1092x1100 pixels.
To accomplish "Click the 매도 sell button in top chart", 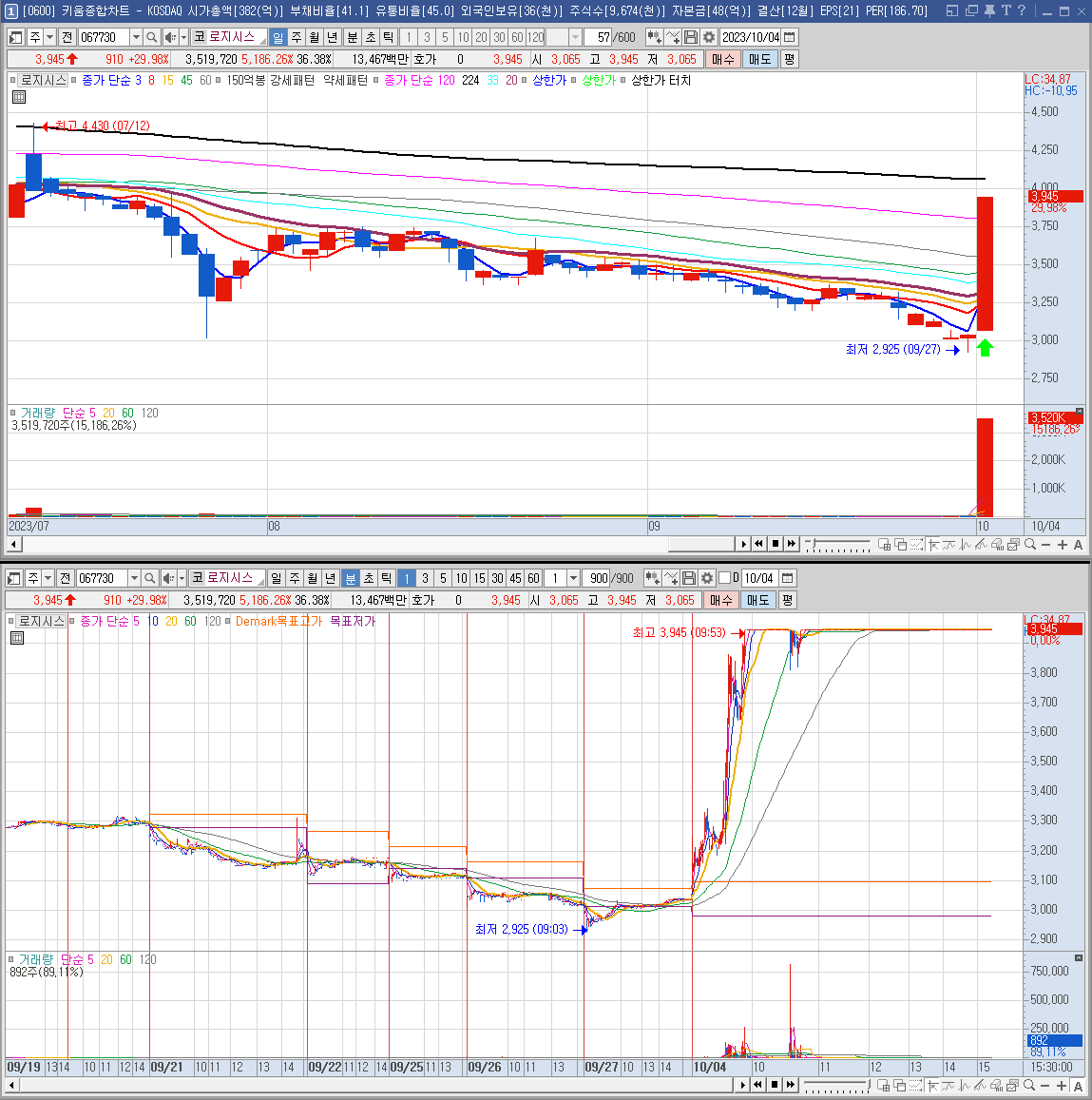I will 759,60.
